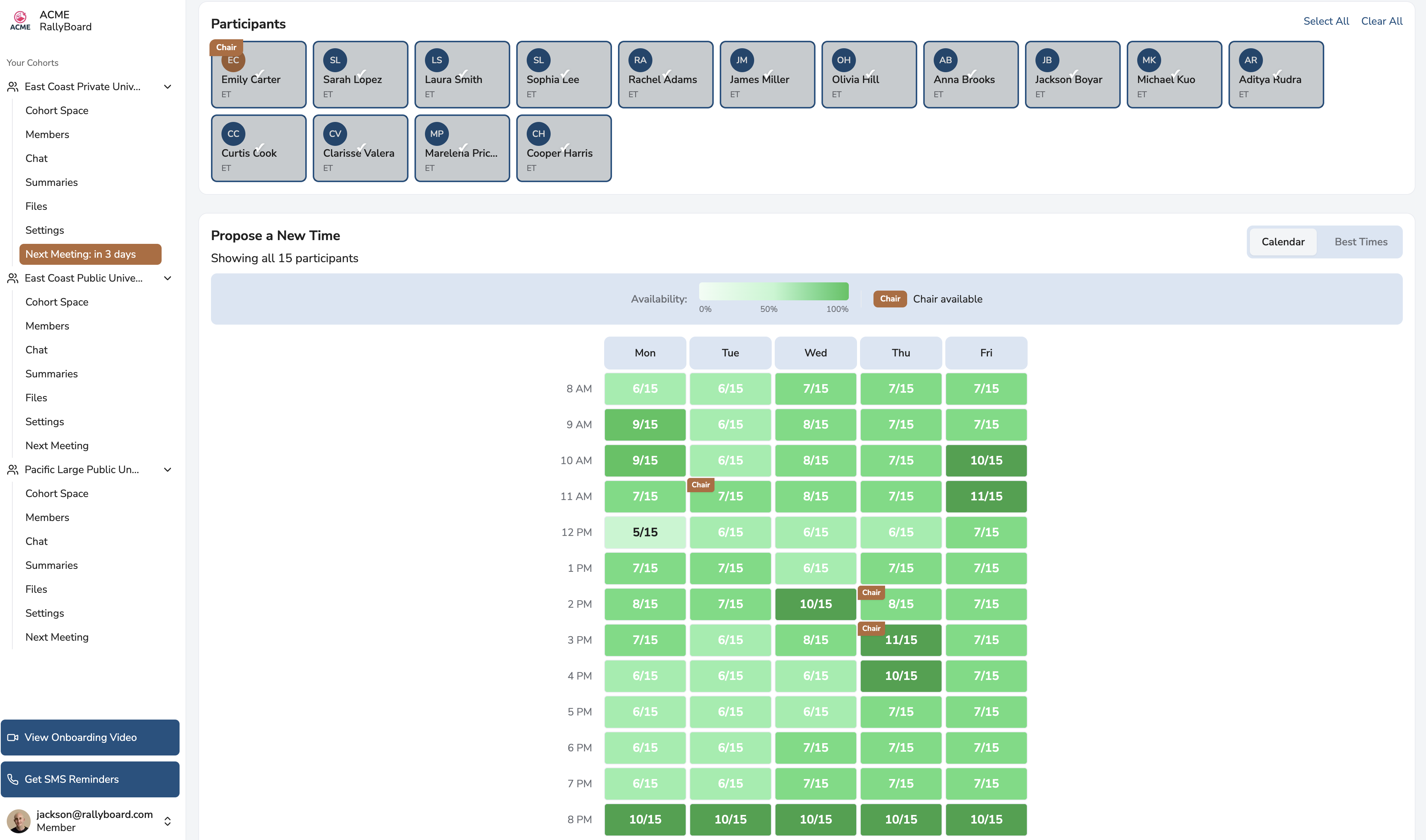Click the phone icon for SMS reminders
Viewport: 1426px width, 840px height.
point(12,779)
